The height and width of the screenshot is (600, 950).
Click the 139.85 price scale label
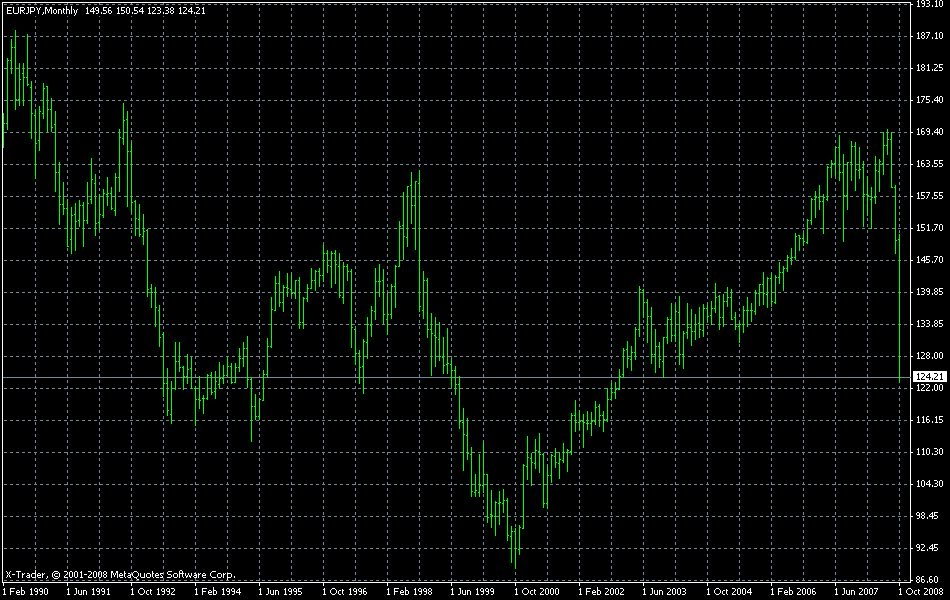coord(929,292)
